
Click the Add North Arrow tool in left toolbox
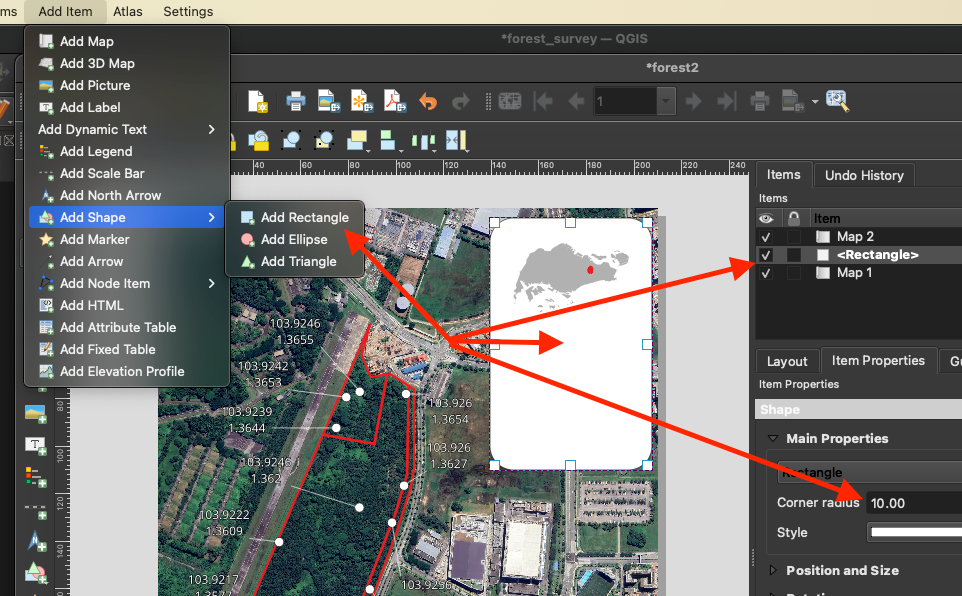coord(36,541)
